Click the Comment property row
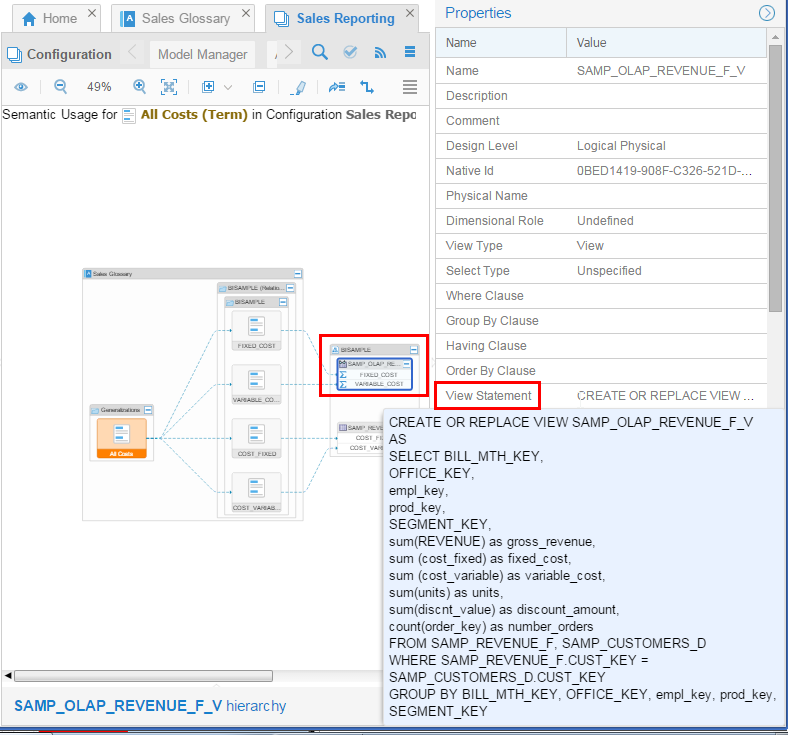 pyautogui.click(x=601, y=121)
